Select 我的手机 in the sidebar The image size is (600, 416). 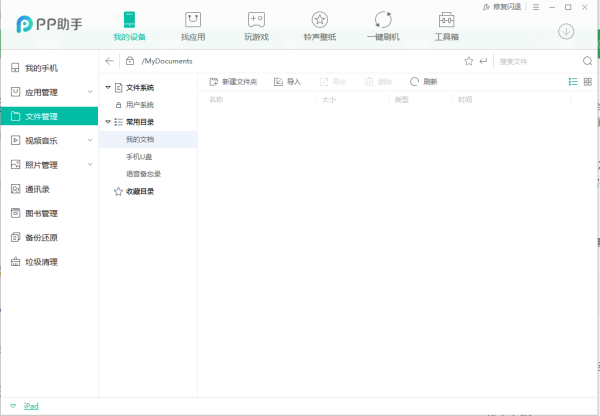[49, 68]
